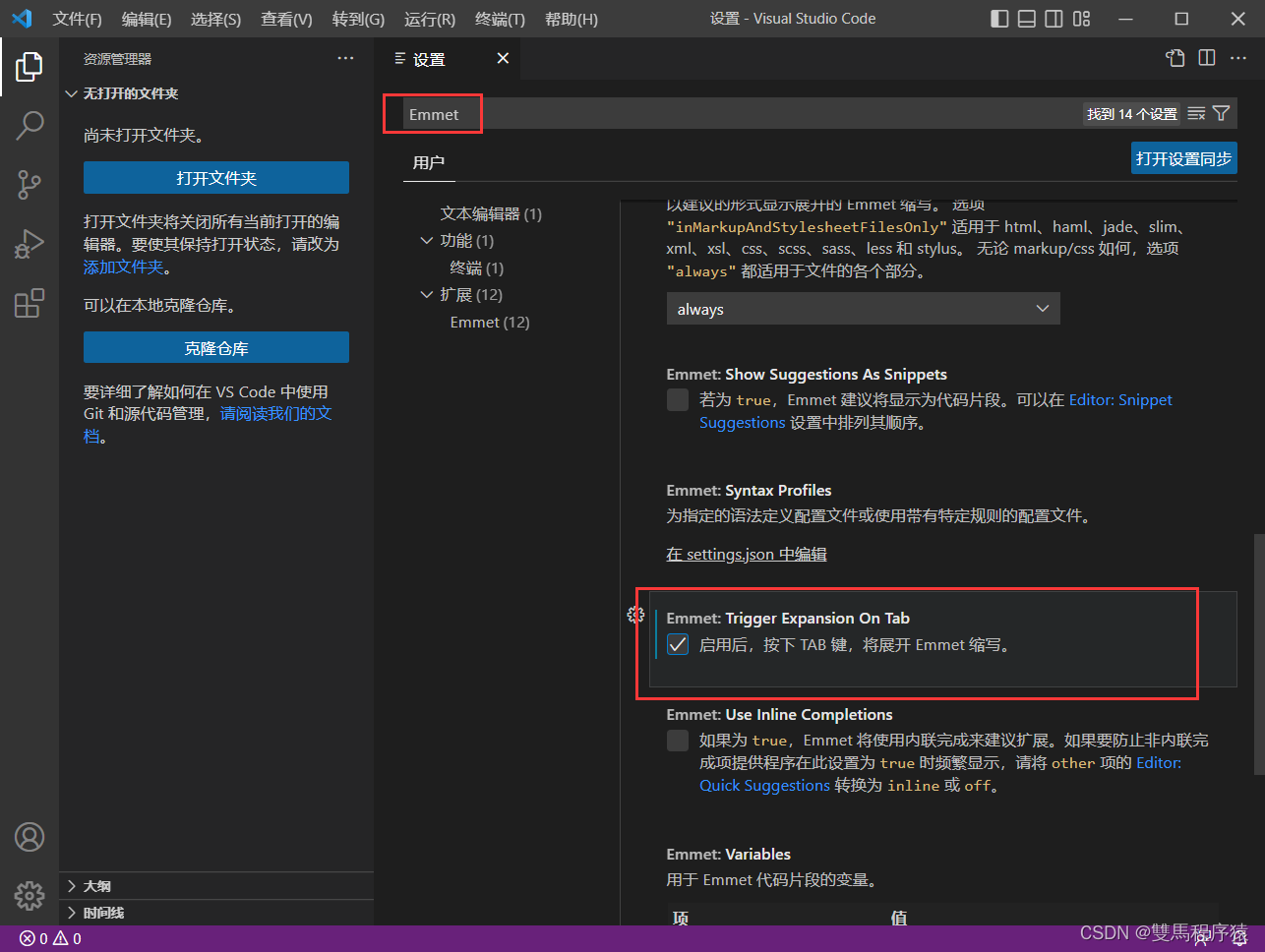Viewport: 1265px width, 952px height.
Task: Select 文本编辑器 (1) in settings tree
Action: point(491,213)
